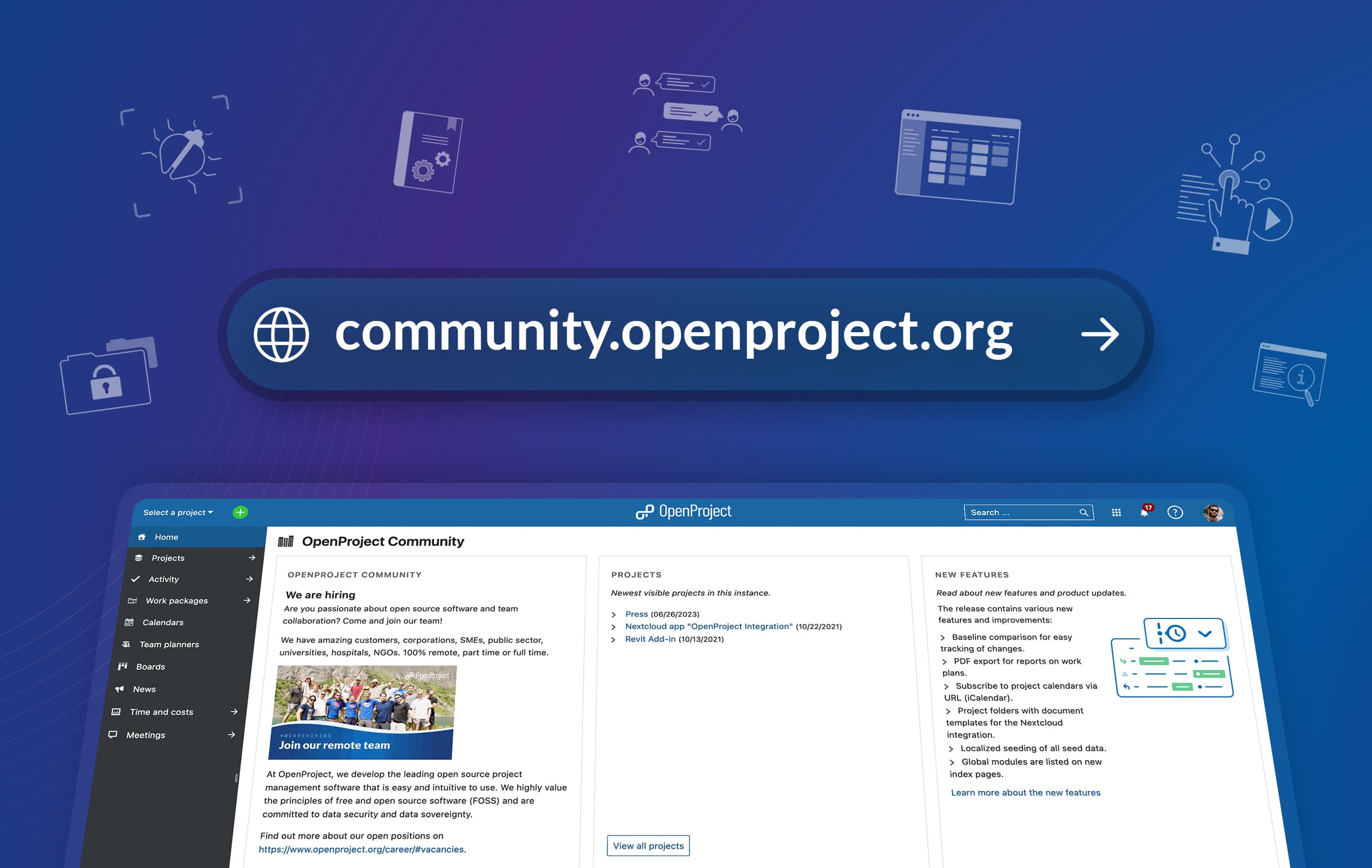The image size is (1372, 868).
Task: Click the Time and costs expander arrow
Action: [x=248, y=712]
